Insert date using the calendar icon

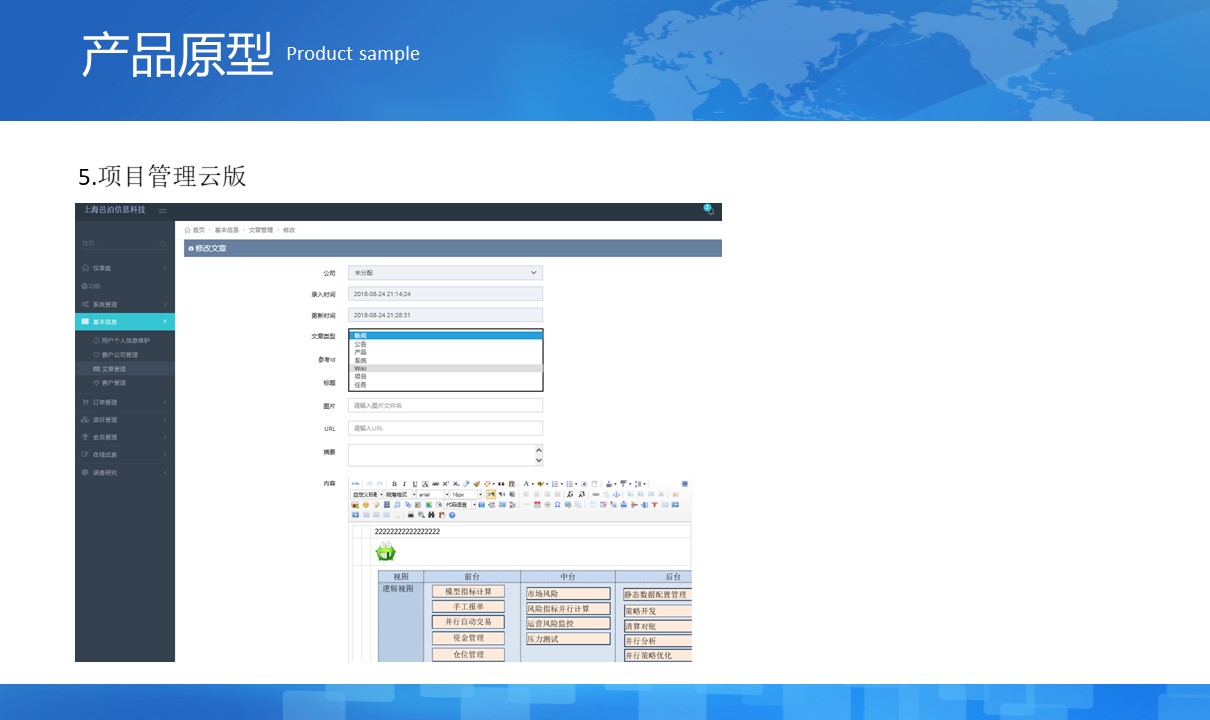[536, 505]
